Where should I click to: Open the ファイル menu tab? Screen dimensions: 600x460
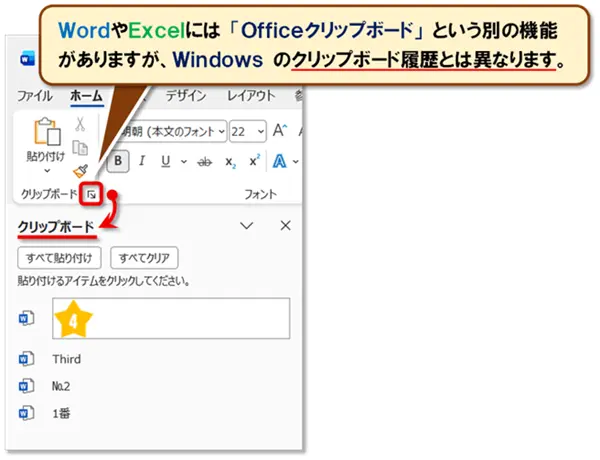point(34,96)
